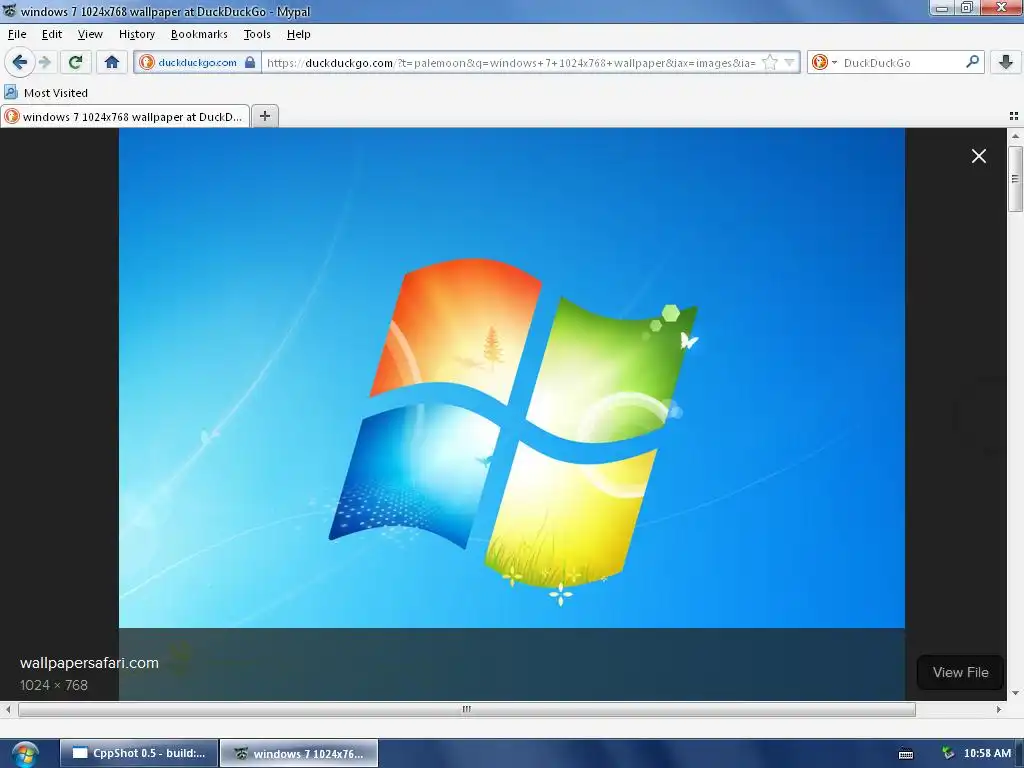Image resolution: width=1024 pixels, height=768 pixels.
Task: Click the scroll down arrow
Action: click(1015, 693)
